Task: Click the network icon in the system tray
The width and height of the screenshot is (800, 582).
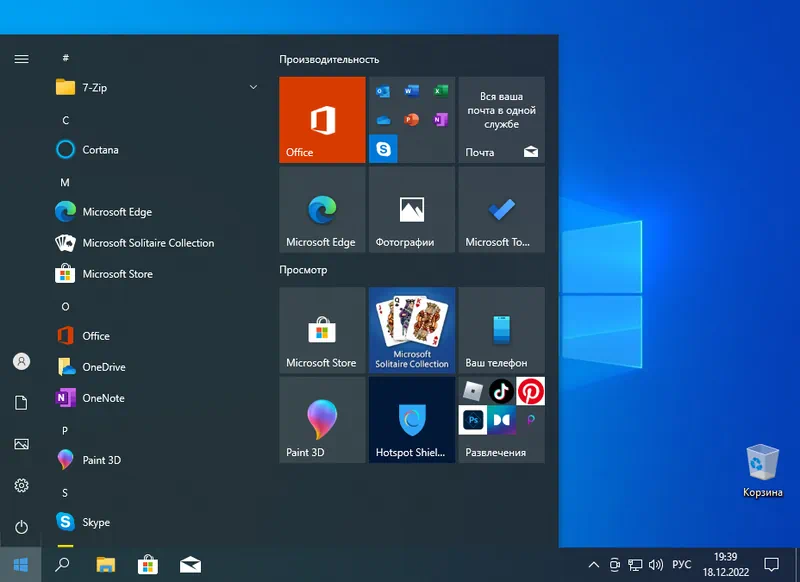Action: pyautogui.click(x=635, y=565)
